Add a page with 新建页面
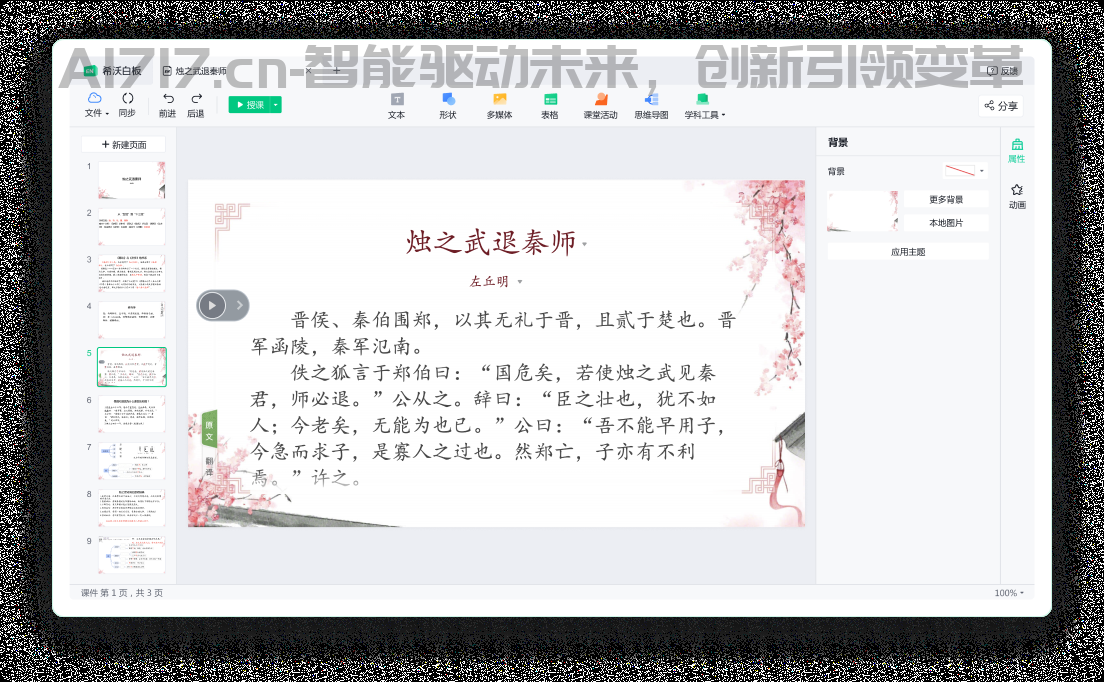Viewport: 1104px width, 682px height. click(124, 144)
